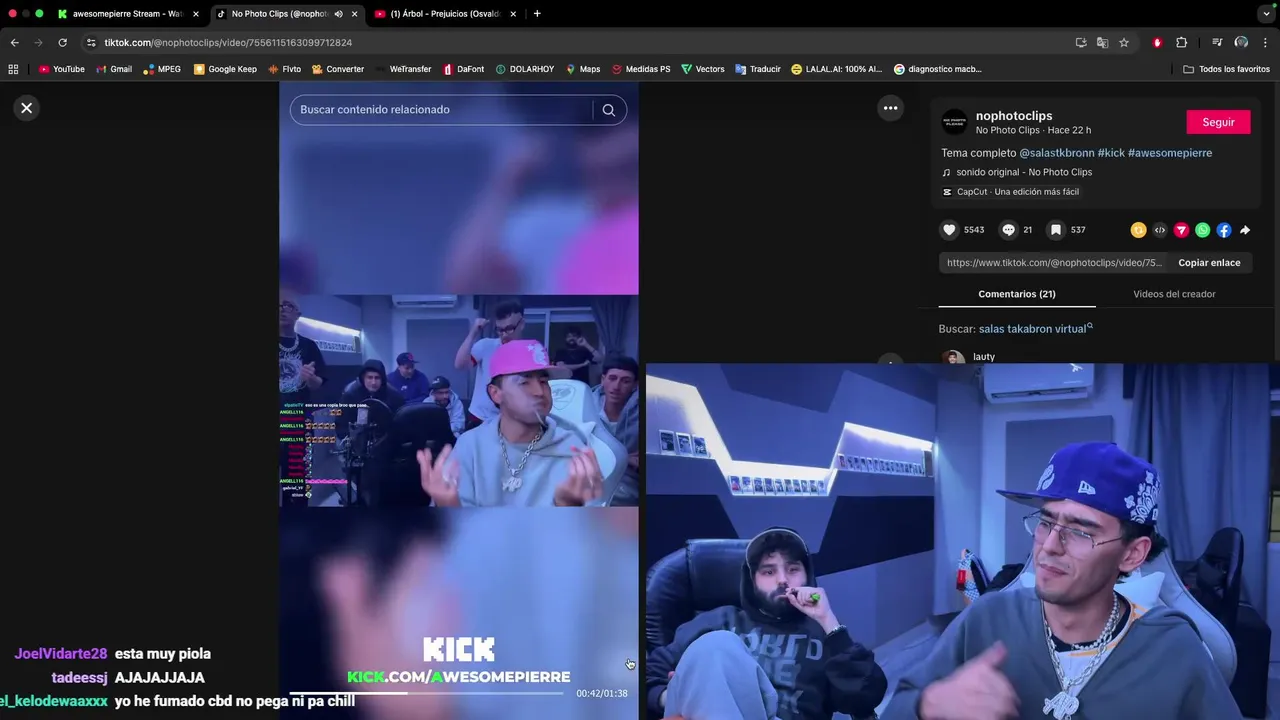Open the Extensions puzzle icon
This screenshot has width=1280, height=720.
(1181, 42)
